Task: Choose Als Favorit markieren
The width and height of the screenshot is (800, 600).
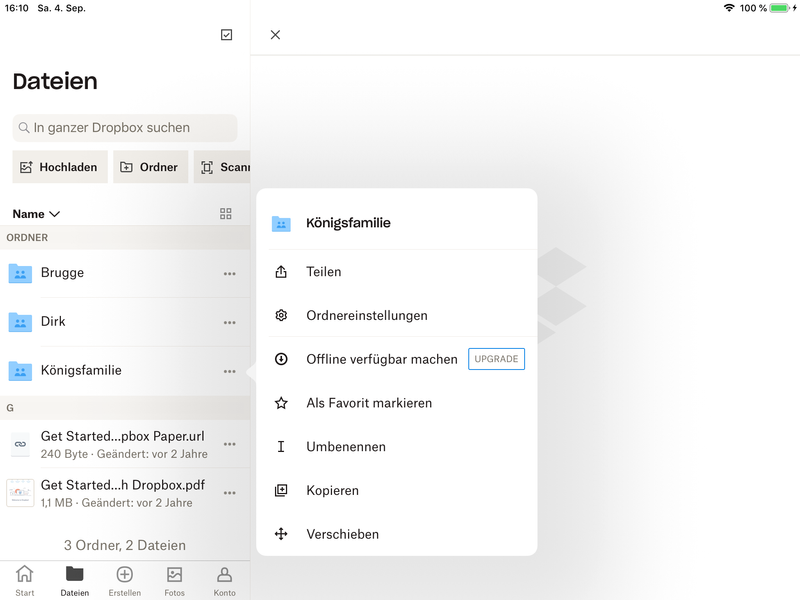Action: tap(397, 403)
